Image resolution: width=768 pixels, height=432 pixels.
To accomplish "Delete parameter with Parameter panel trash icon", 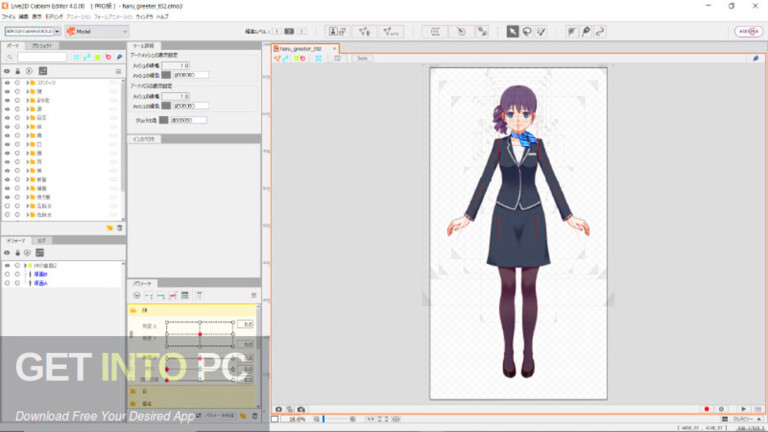I will tap(255, 416).
